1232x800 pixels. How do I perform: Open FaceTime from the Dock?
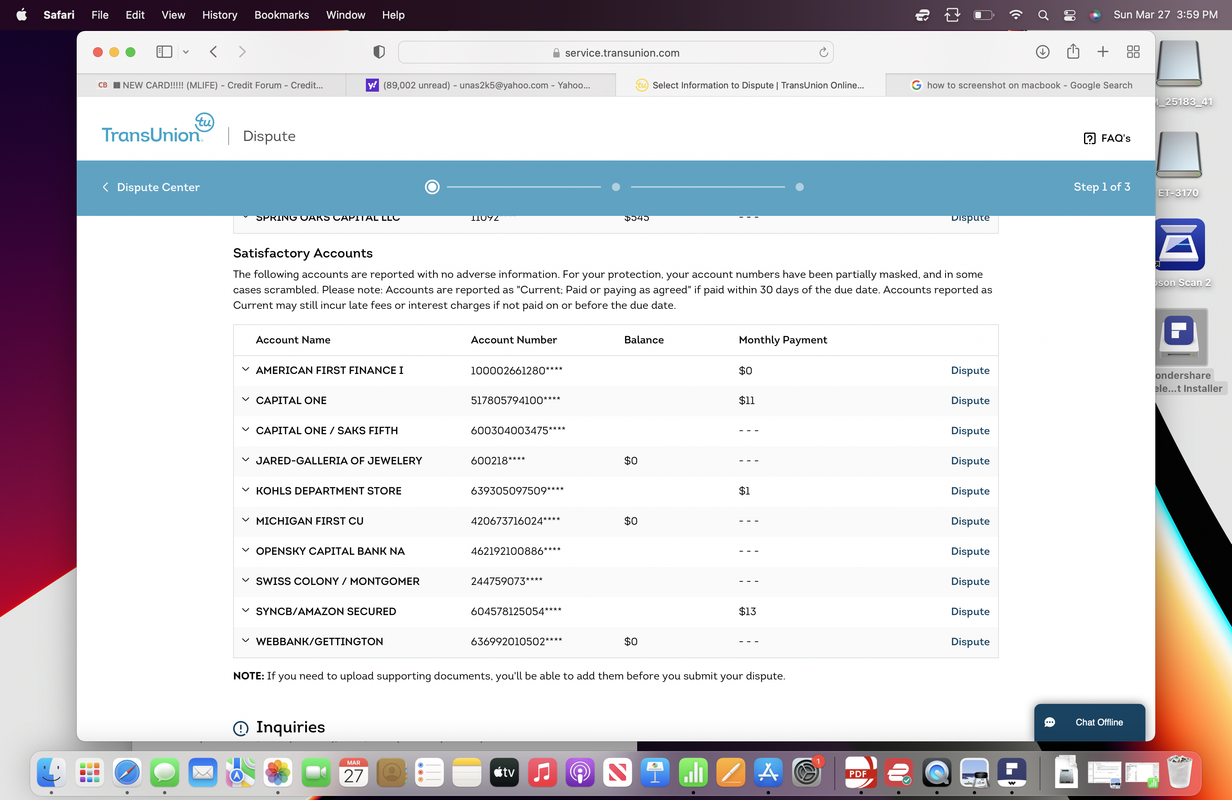coord(316,772)
